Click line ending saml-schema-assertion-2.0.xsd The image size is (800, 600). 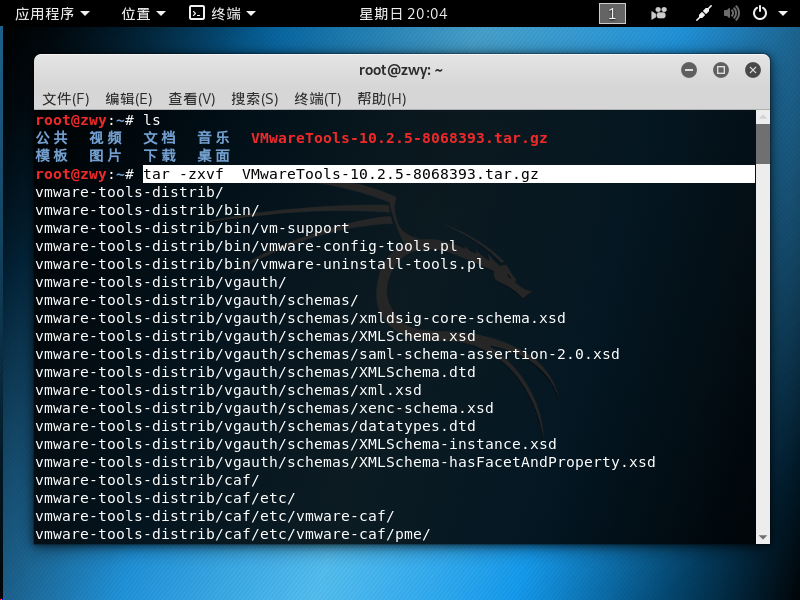click(328, 354)
